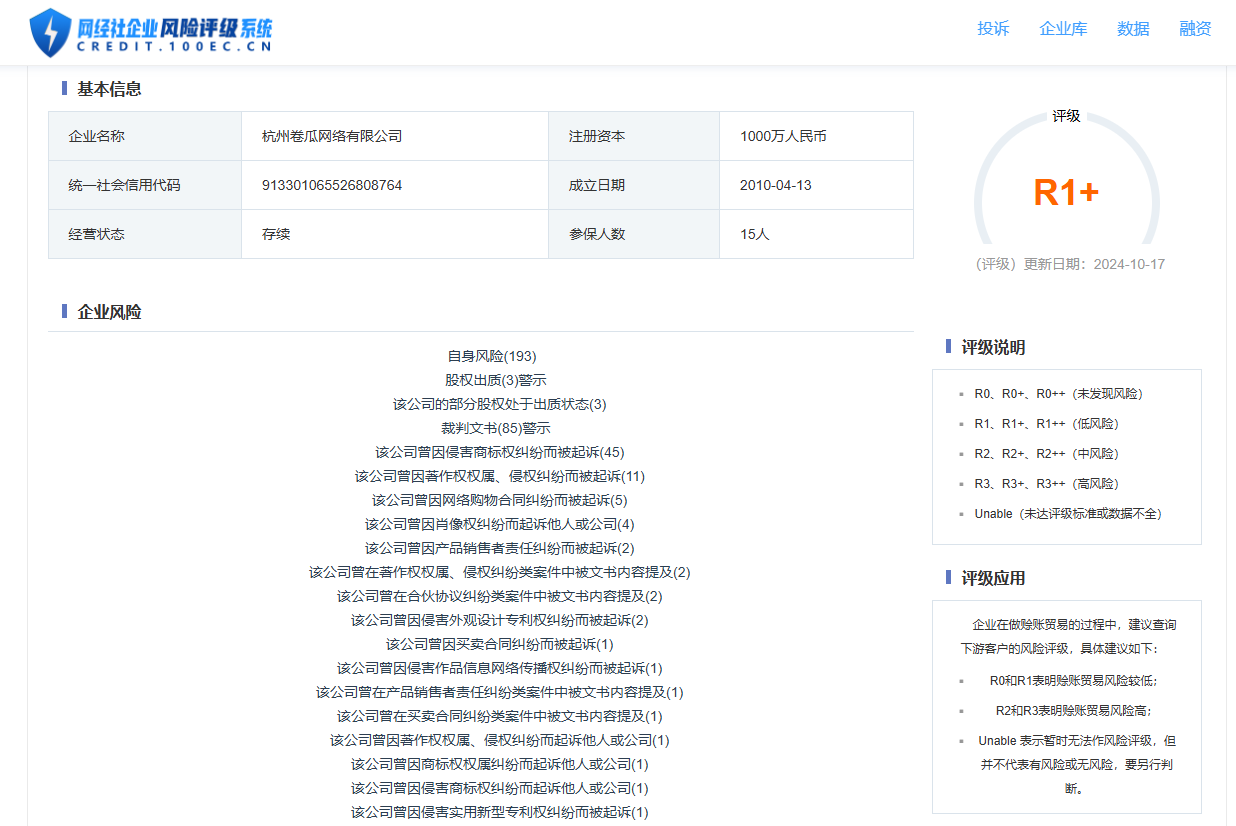Open the 投诉 navigation link
The image size is (1236, 826).
click(993, 29)
